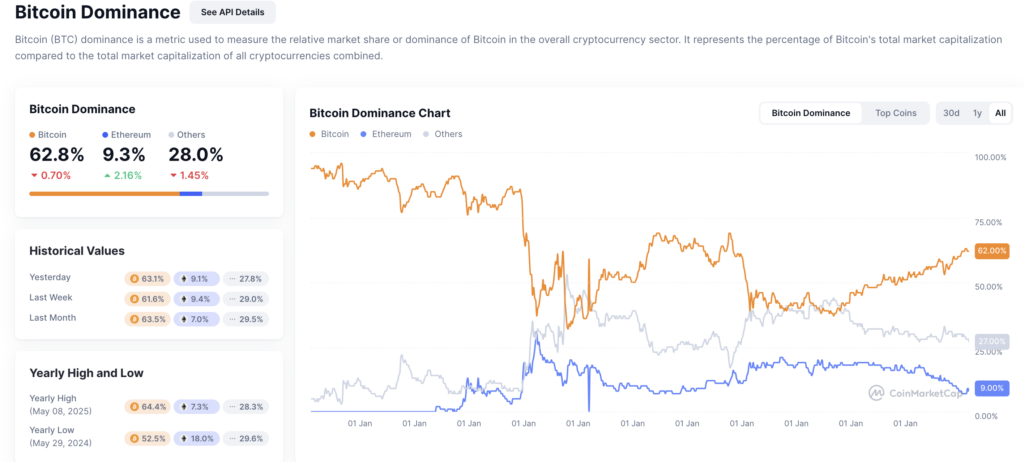
Task: Switch to the Top Coins tab
Action: (x=895, y=113)
